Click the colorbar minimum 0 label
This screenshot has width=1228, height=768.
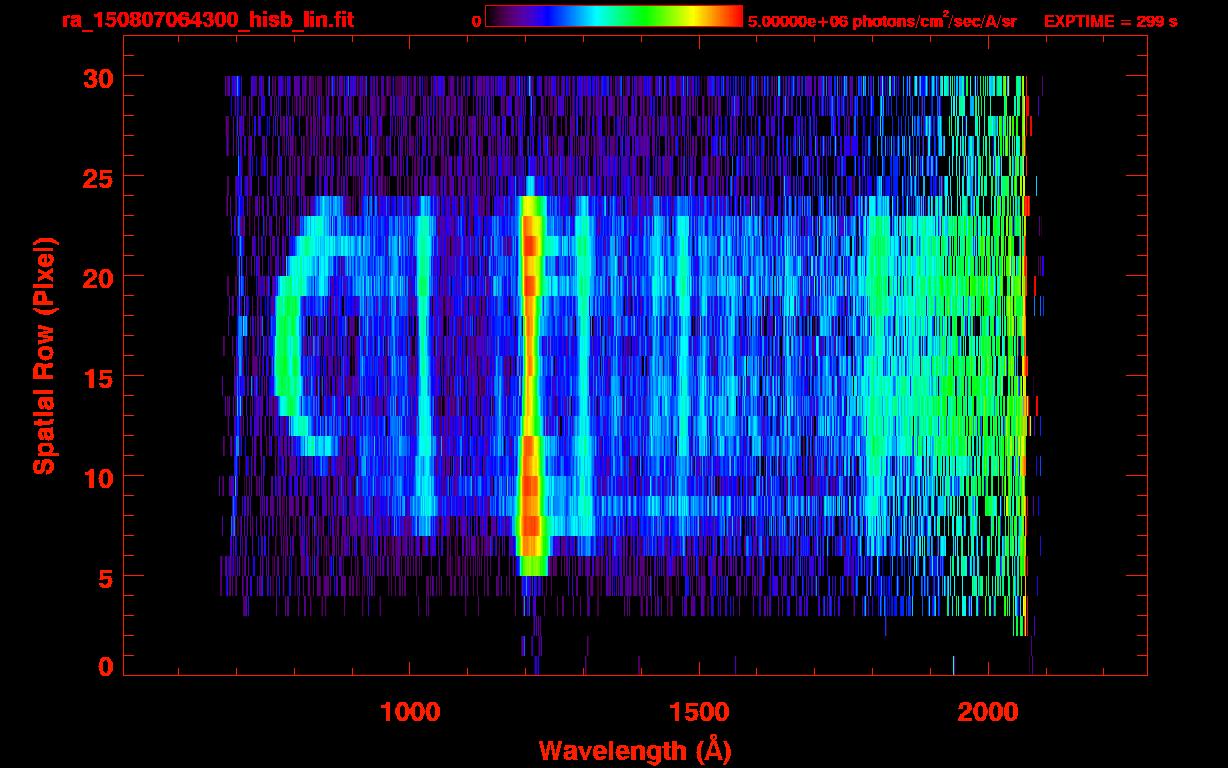click(x=476, y=21)
